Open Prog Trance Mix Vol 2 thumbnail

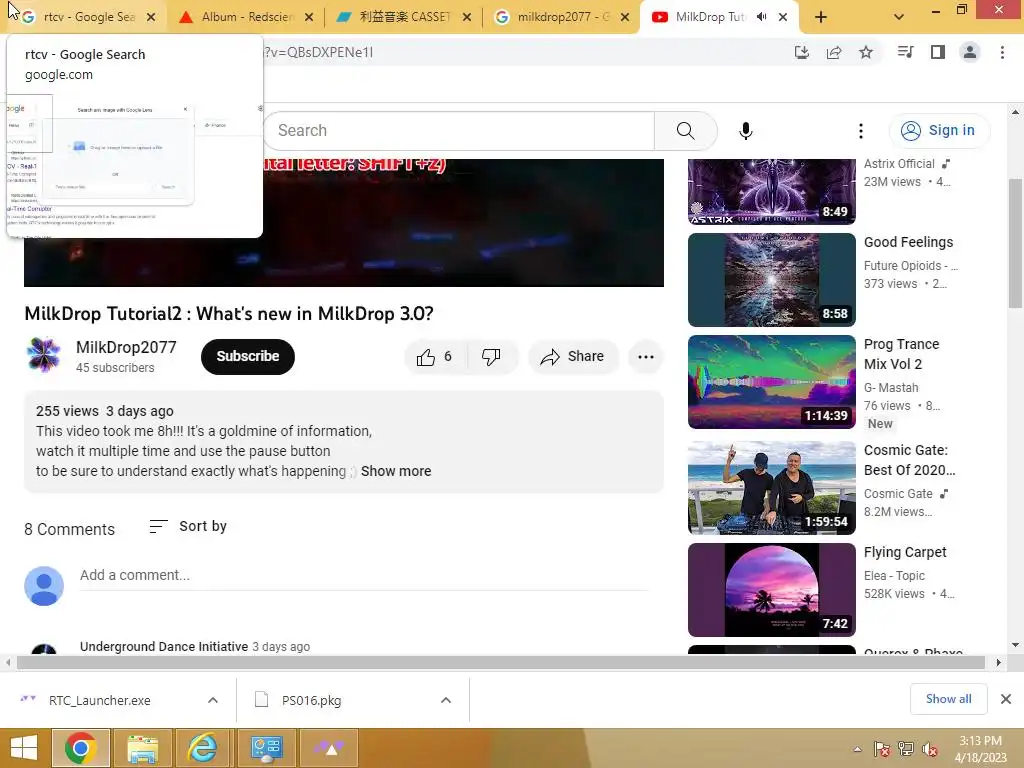(771, 381)
